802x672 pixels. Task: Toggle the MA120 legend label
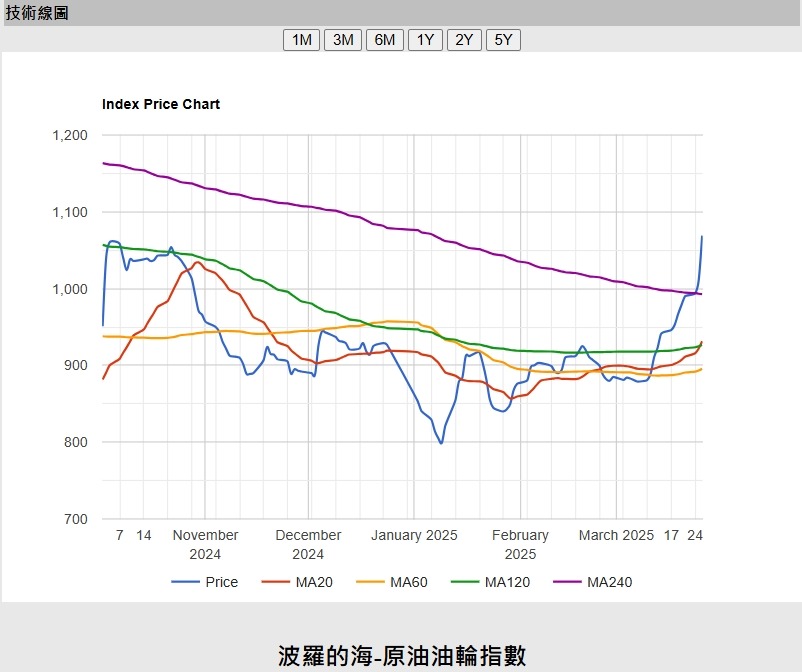(x=507, y=582)
